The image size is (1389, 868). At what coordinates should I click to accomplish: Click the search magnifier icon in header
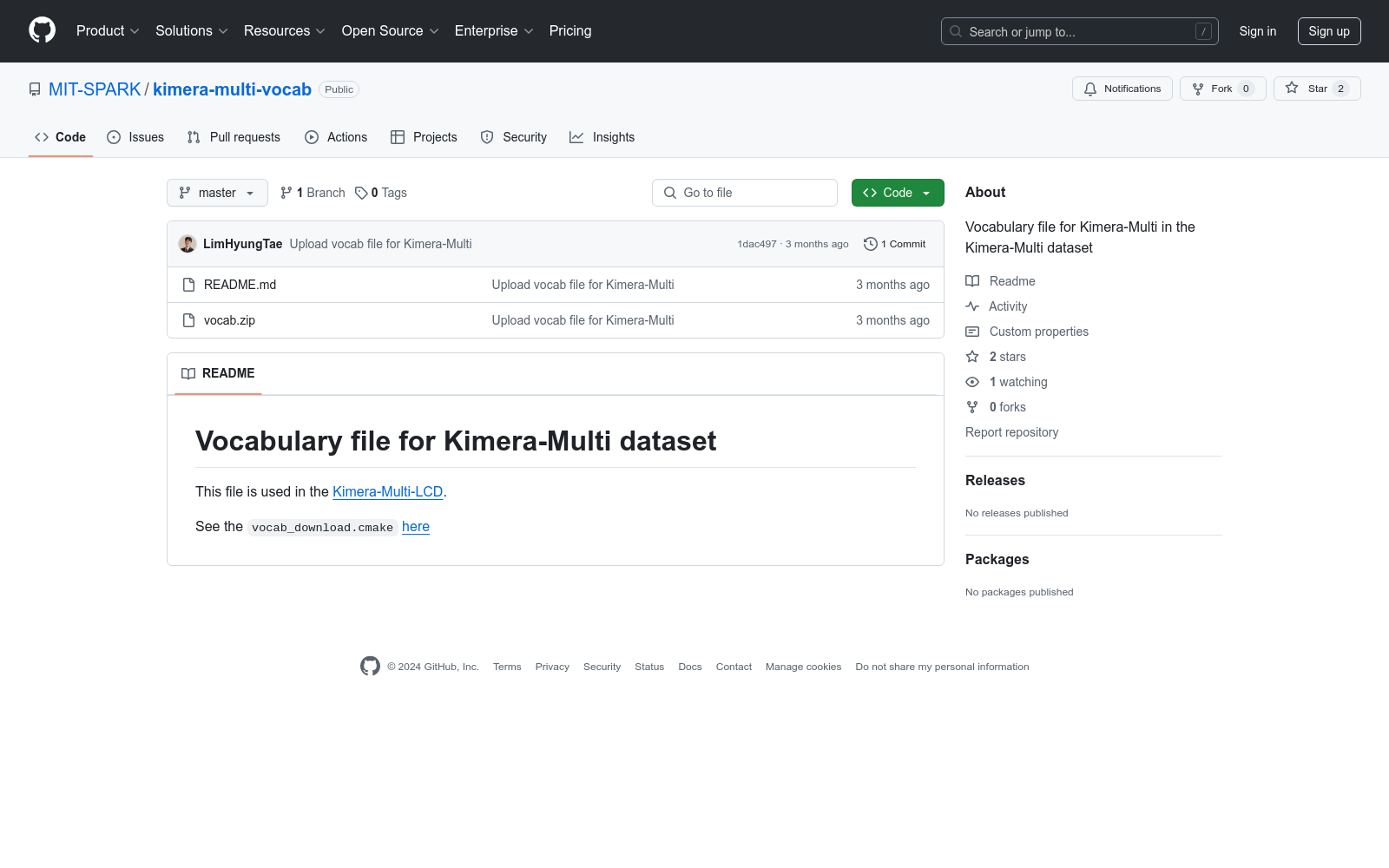pos(956,31)
